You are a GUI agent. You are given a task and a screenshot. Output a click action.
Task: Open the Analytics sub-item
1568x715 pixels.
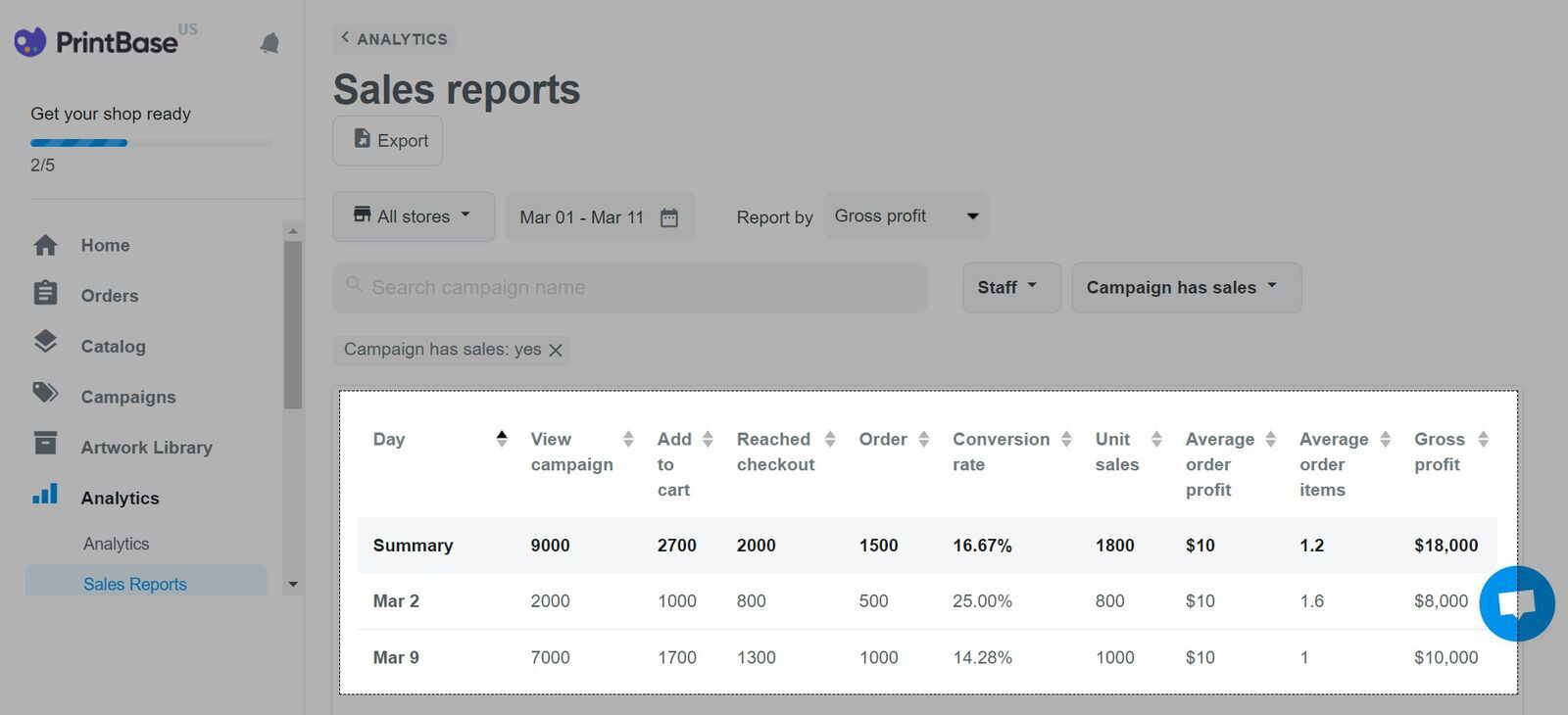(117, 544)
